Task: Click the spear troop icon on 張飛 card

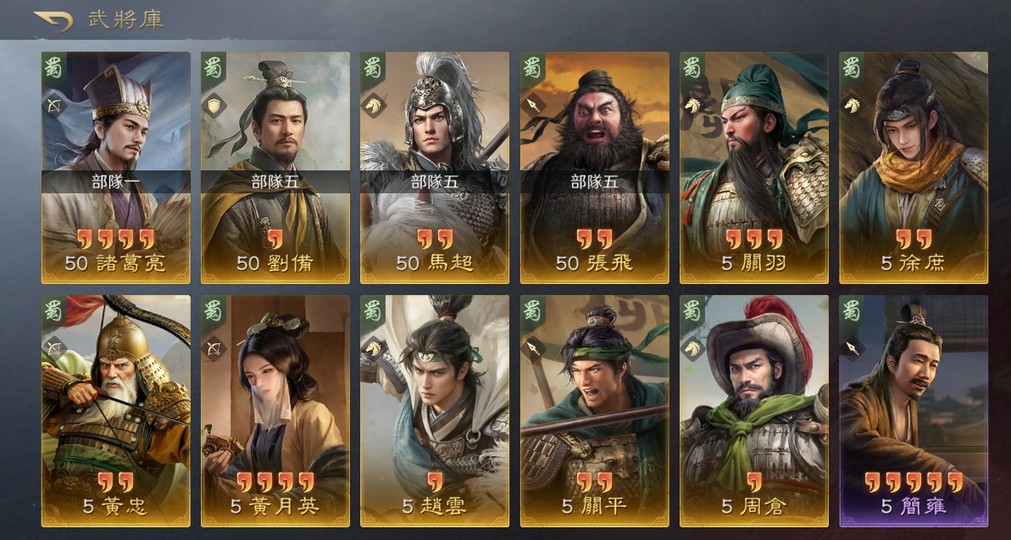Action: tap(533, 105)
